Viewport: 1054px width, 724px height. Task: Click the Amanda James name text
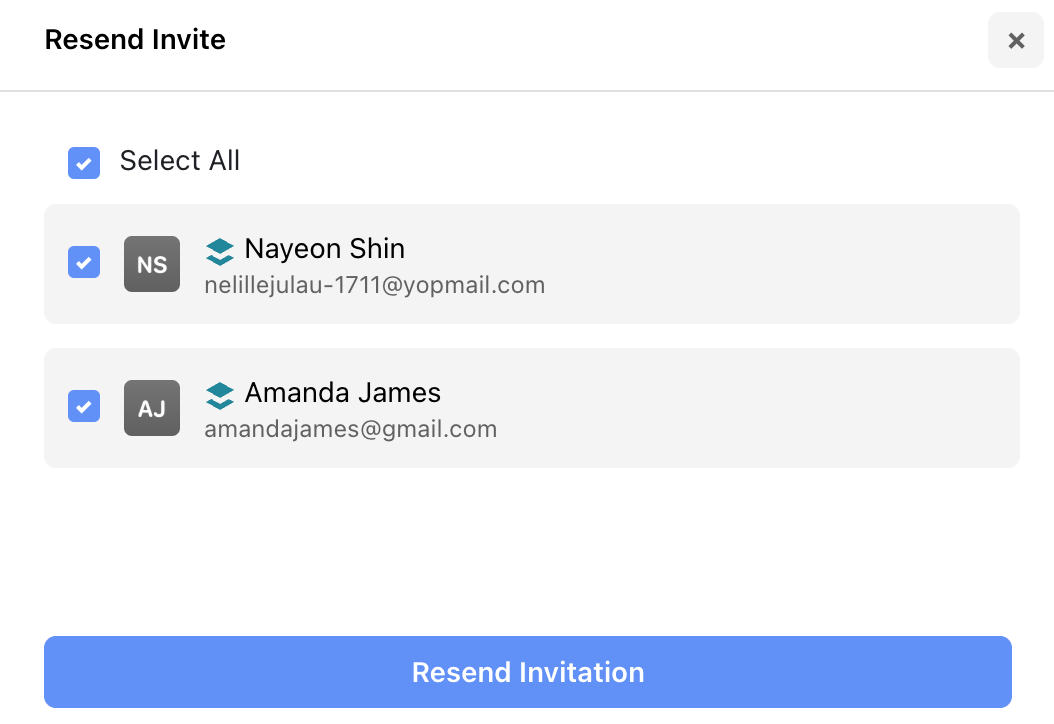(x=342, y=392)
